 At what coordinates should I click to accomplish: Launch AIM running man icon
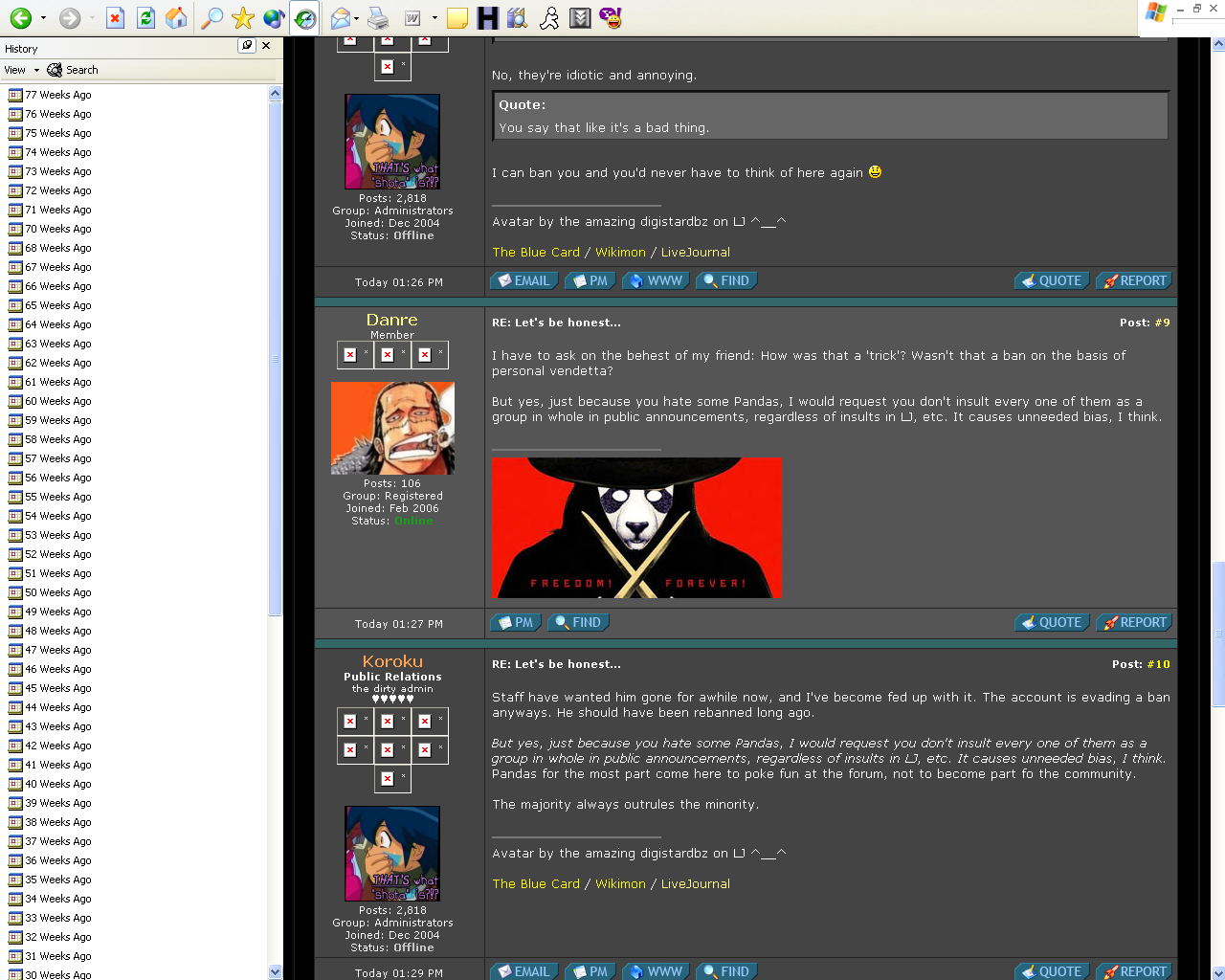[x=549, y=17]
